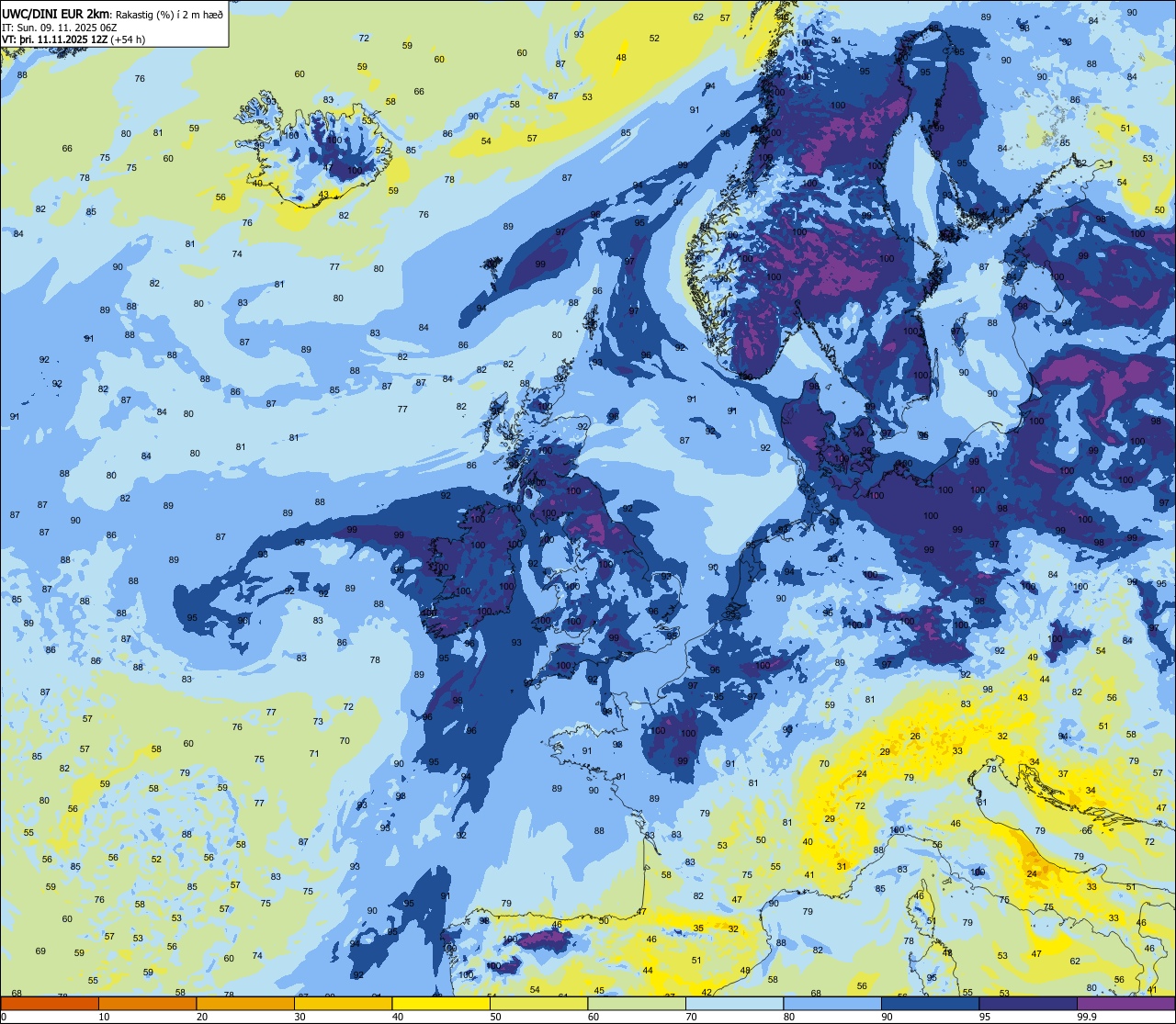Click the 'UWC/DINI EUR 2km' model title
The height and width of the screenshot is (1024, 1176).
[55, 12]
